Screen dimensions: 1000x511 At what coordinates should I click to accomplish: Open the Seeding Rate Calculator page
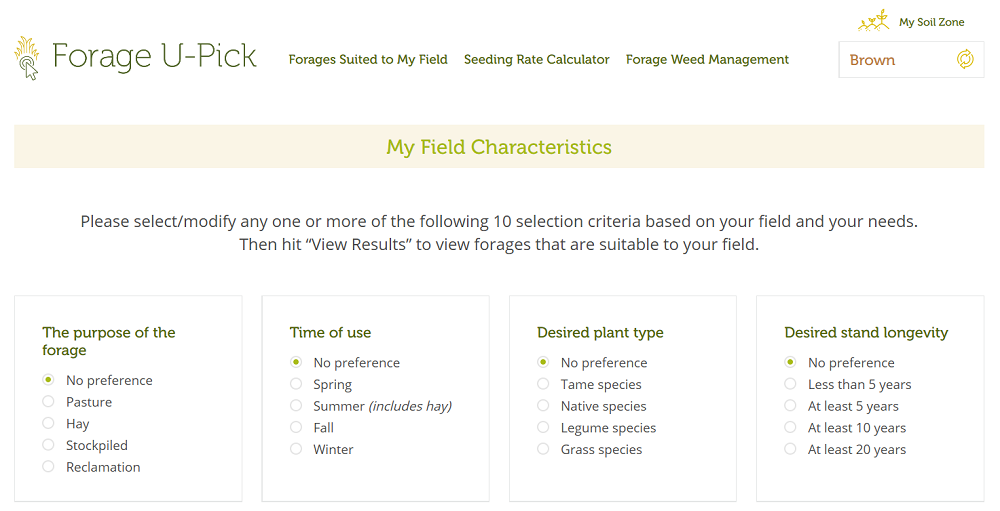pyautogui.click(x=536, y=59)
